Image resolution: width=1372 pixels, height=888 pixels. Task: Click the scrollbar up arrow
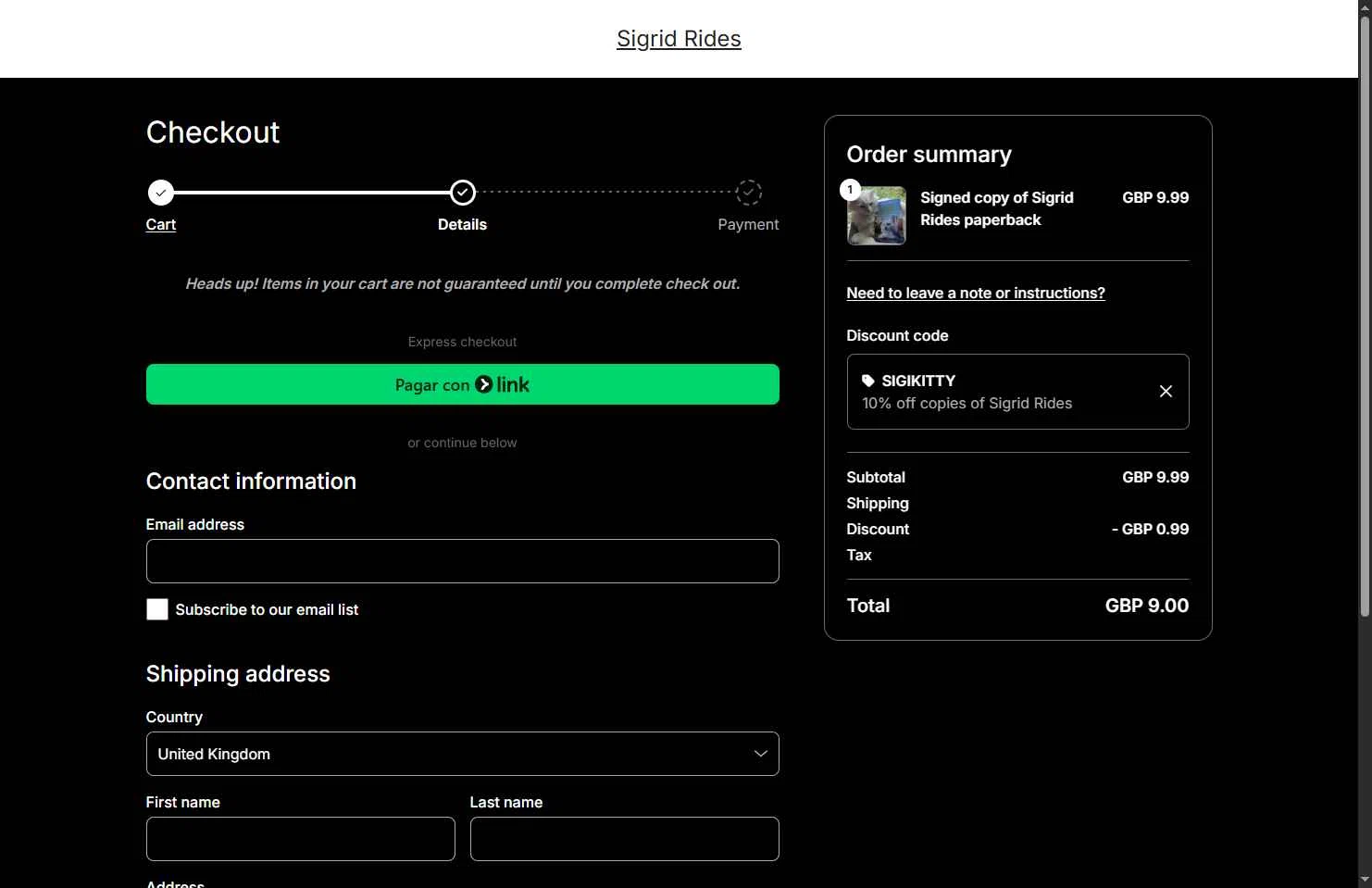click(1365, 7)
